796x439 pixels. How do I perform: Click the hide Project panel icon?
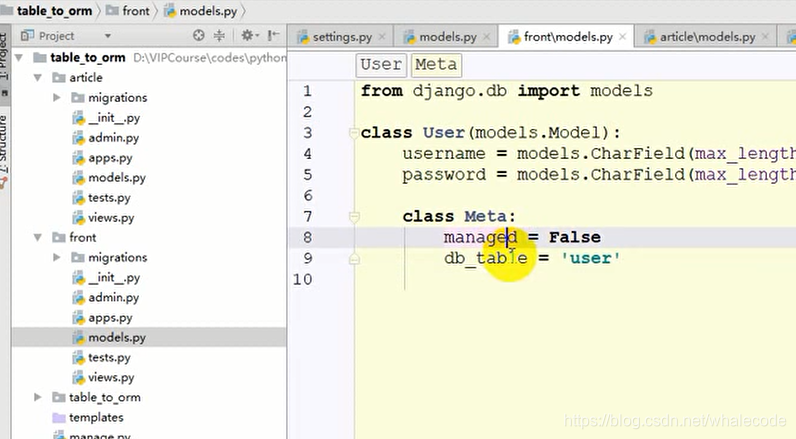(273, 35)
